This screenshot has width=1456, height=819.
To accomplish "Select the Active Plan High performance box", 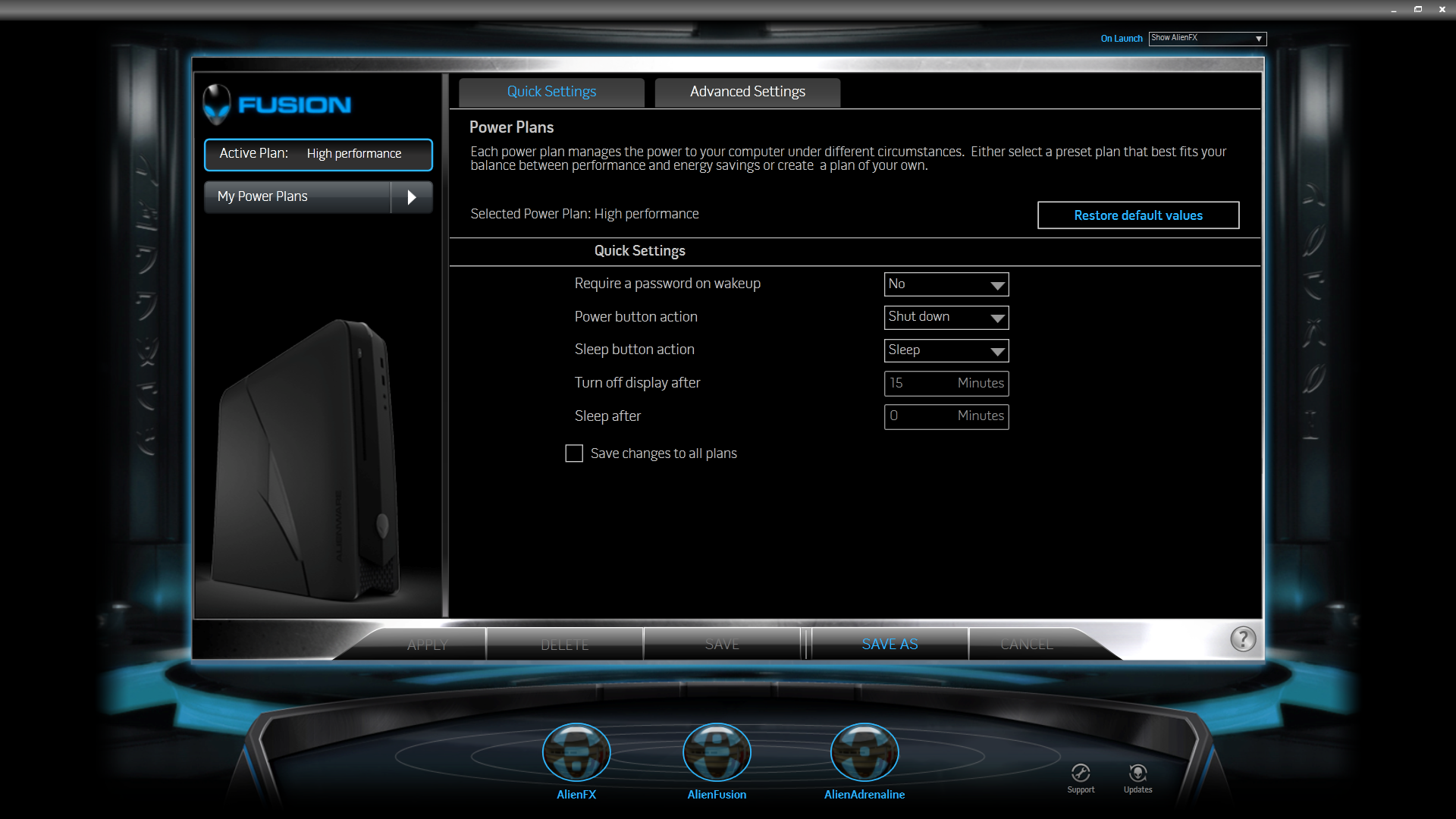I will coord(318,154).
